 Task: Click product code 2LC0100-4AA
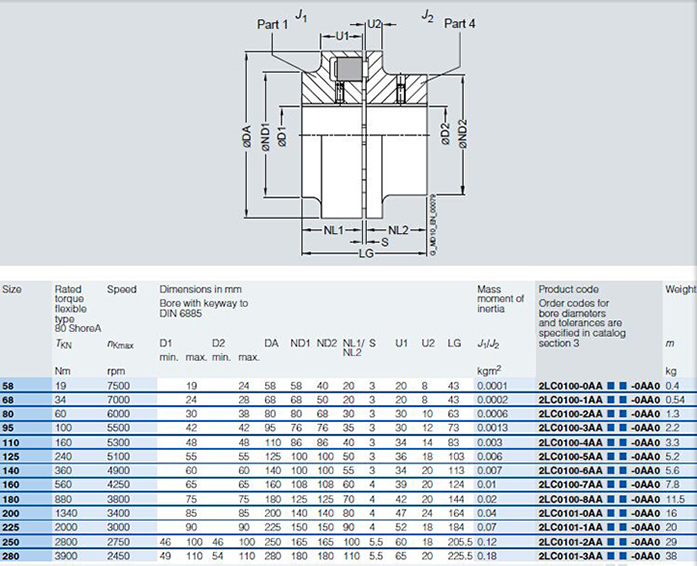(x=571, y=441)
